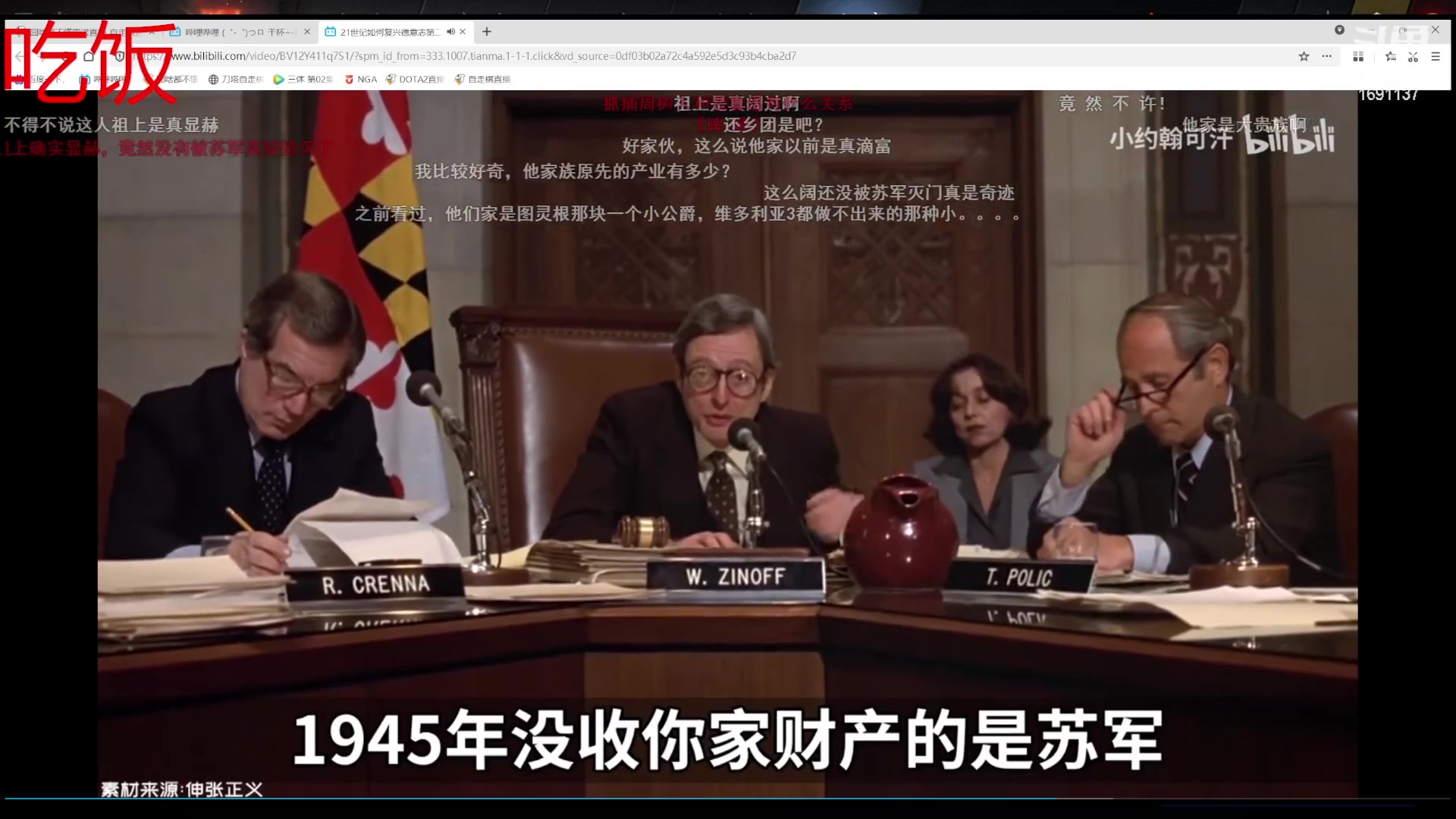Click the red NGA shield favicon
Viewport: 1456px width, 819px height.
pos(348,78)
